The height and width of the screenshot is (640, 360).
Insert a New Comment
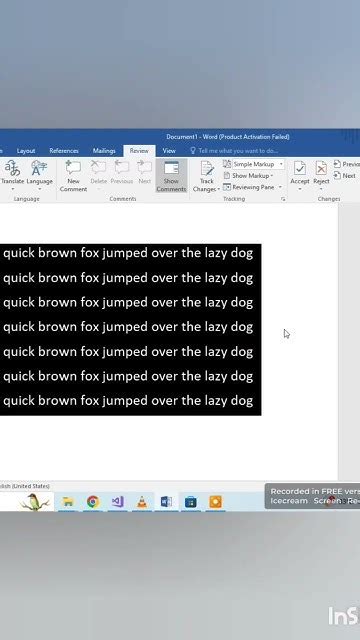point(73,176)
